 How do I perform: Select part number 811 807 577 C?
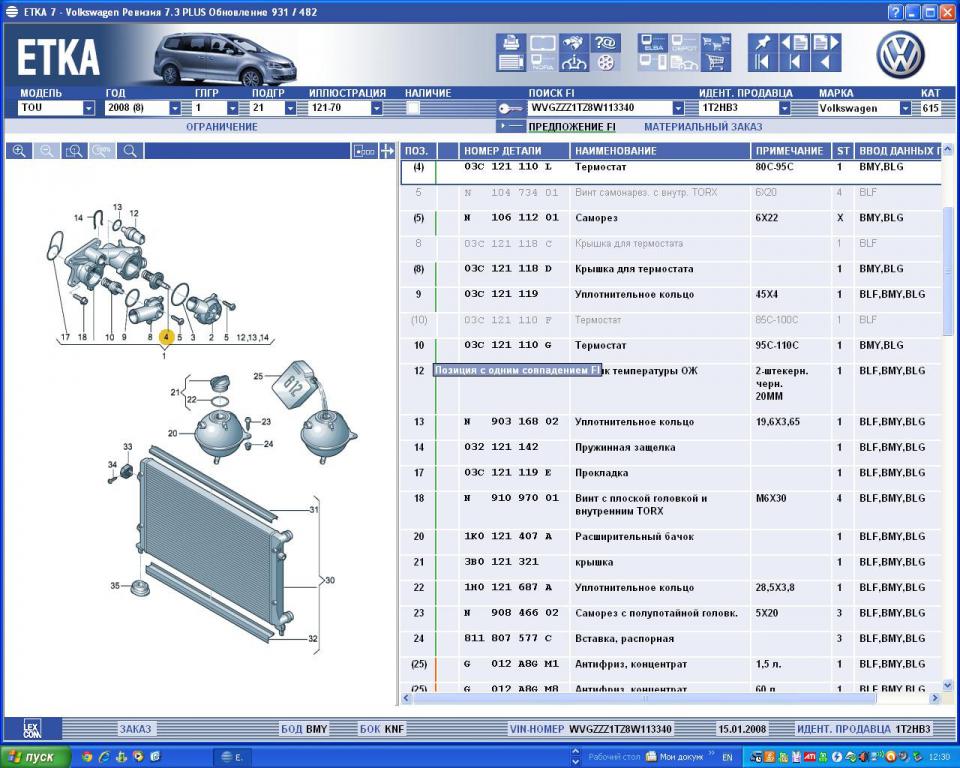[508, 638]
